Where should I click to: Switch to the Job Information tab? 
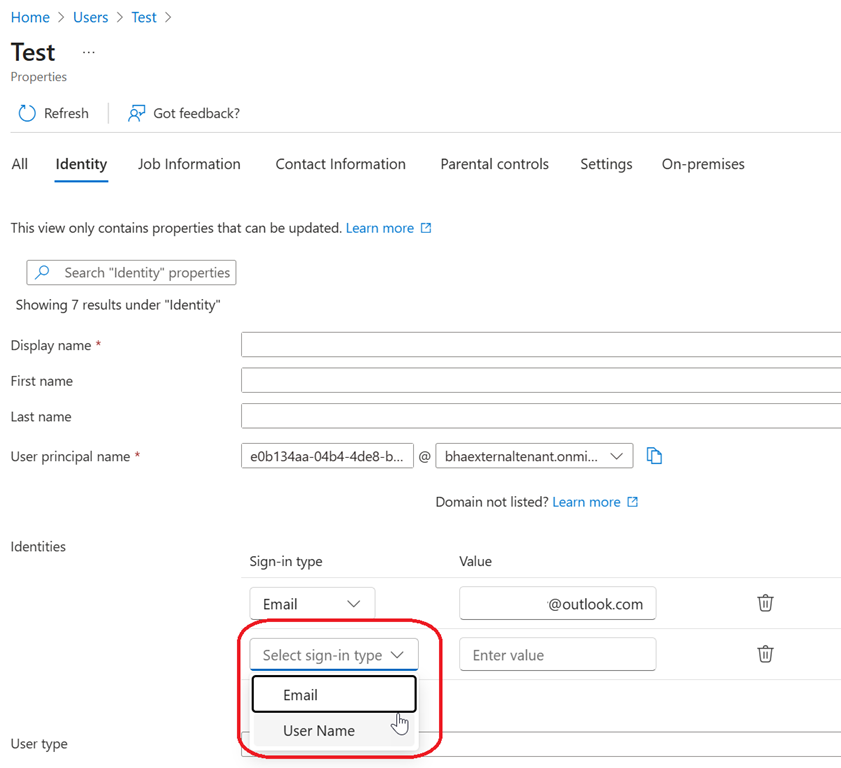tap(189, 164)
